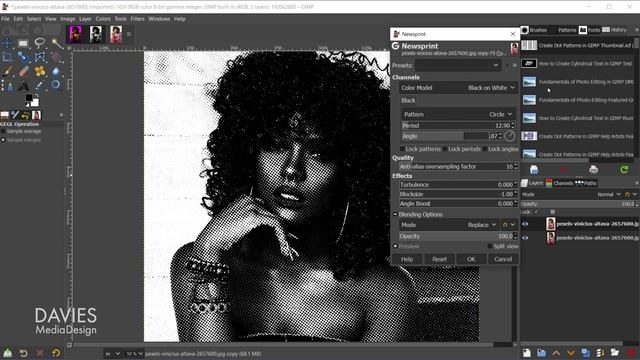The image size is (640, 360).
Task: Enable Split view checkbox
Action: [x=490, y=246]
